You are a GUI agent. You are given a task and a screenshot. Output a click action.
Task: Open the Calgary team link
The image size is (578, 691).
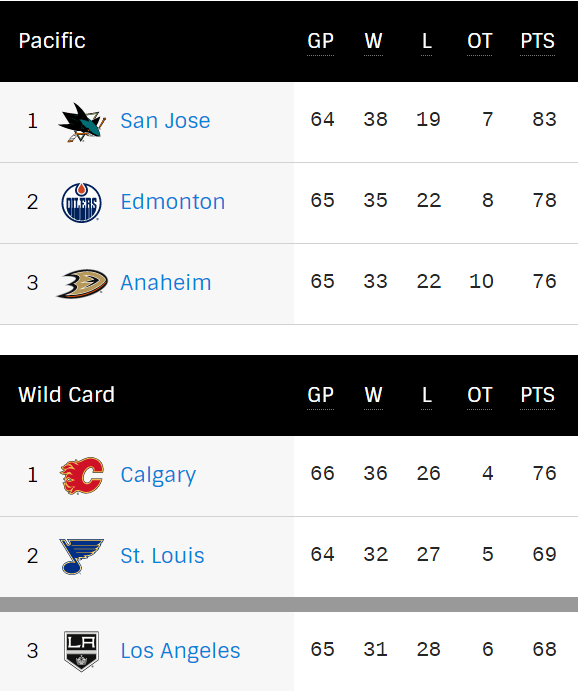tap(158, 476)
